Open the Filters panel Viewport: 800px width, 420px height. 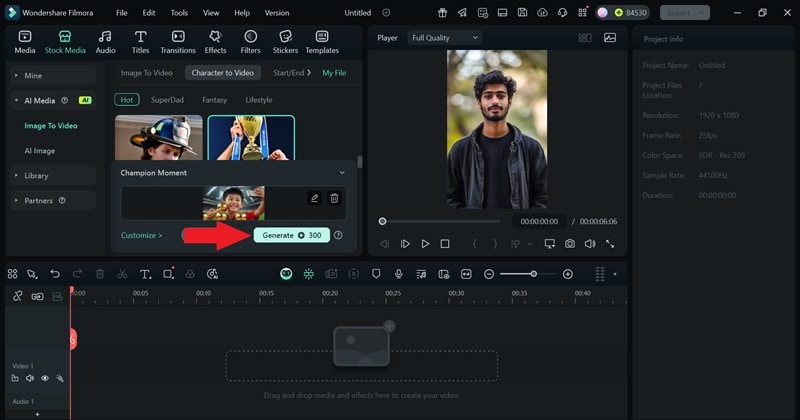click(x=250, y=42)
